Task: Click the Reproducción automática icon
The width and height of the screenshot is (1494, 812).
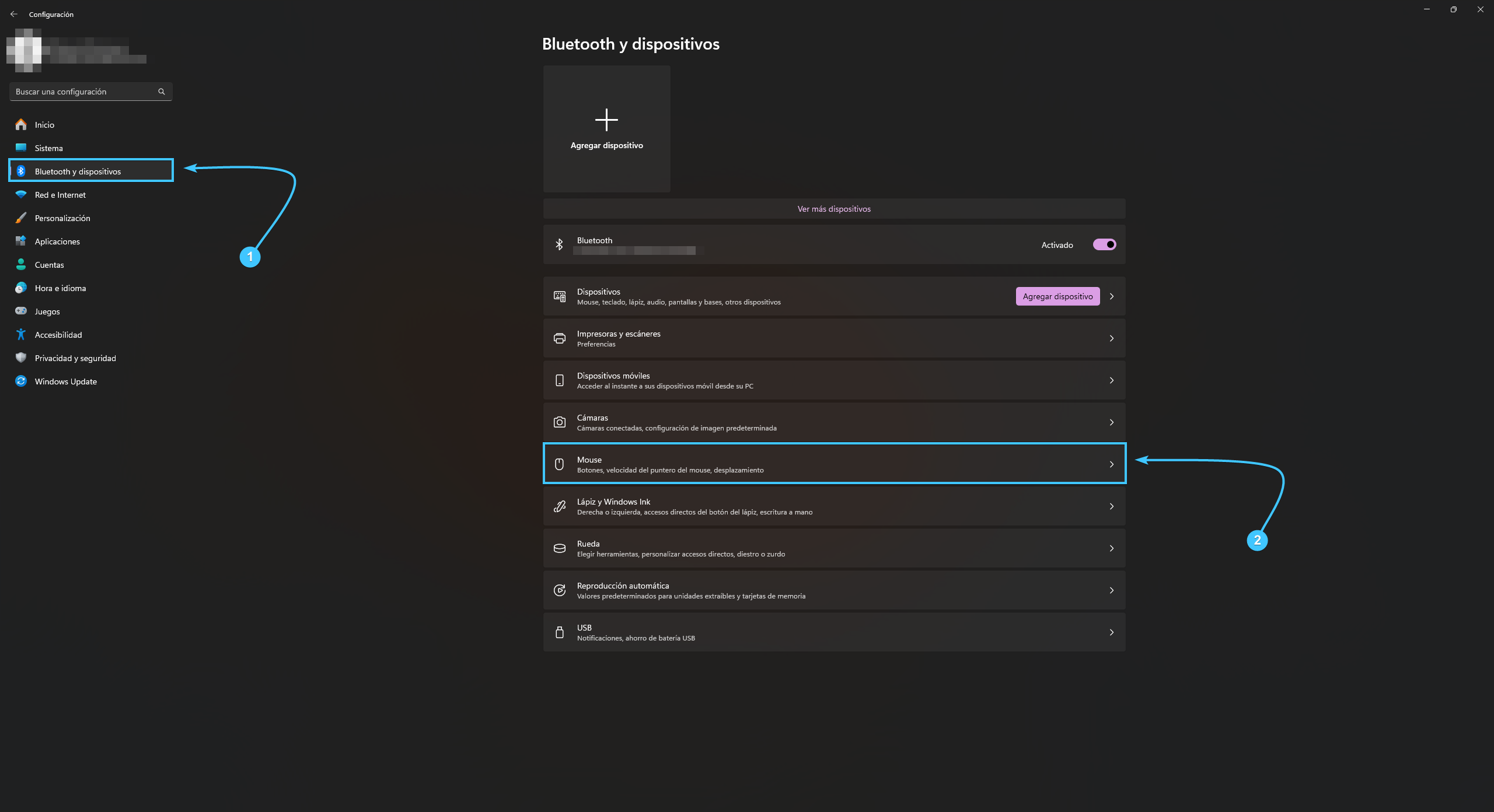Action: click(x=560, y=590)
